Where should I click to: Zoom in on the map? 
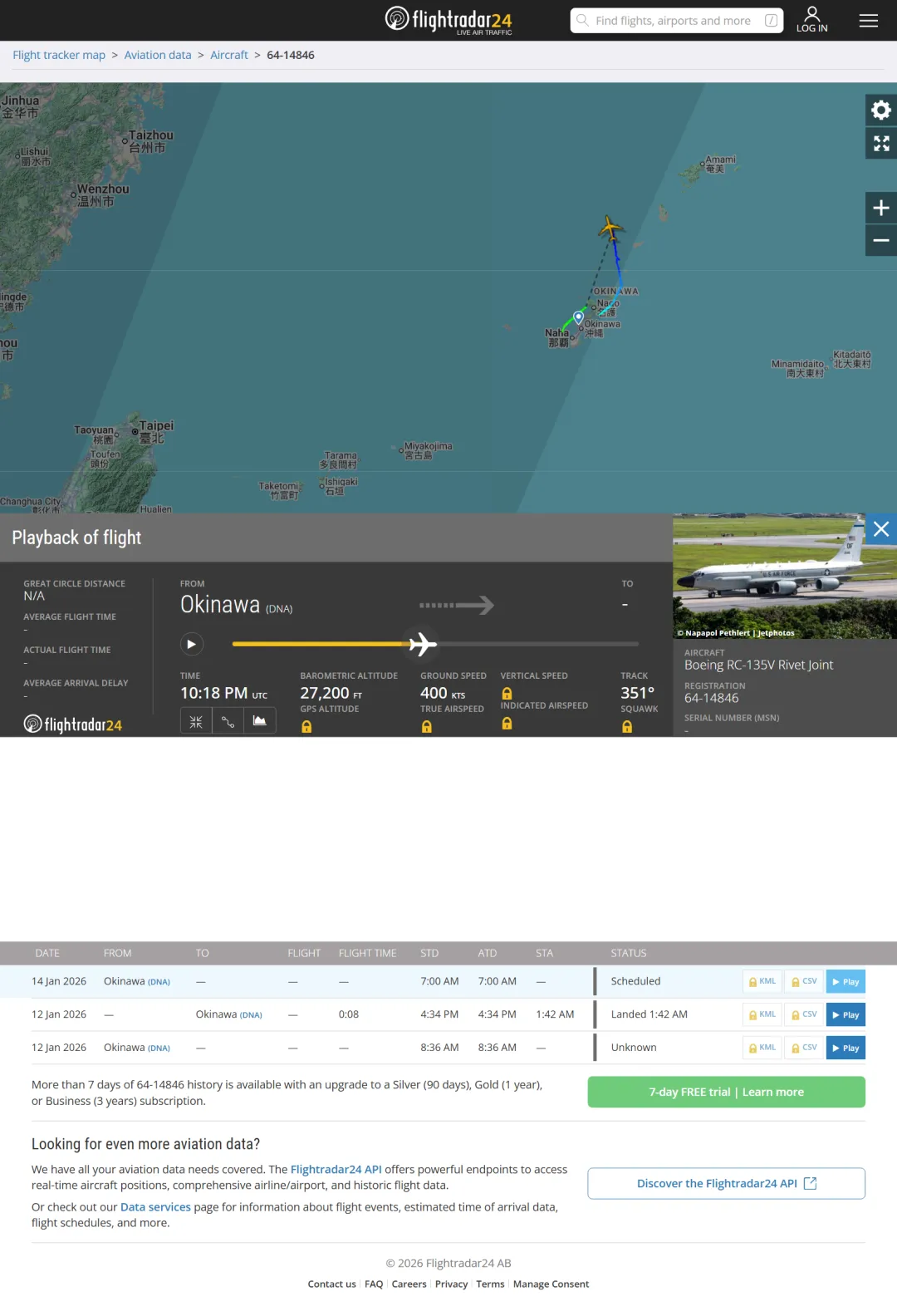(881, 208)
